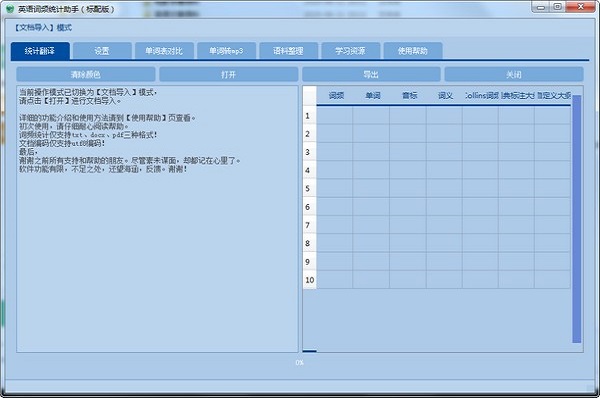Open the 语料整理 tab
Screen dimensions: 600x398
tap(289, 51)
